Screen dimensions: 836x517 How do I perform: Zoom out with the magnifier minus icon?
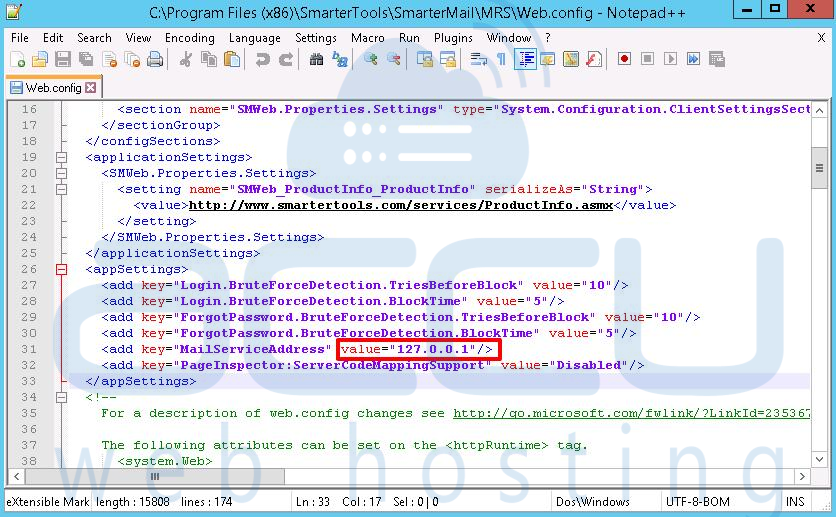[x=394, y=59]
